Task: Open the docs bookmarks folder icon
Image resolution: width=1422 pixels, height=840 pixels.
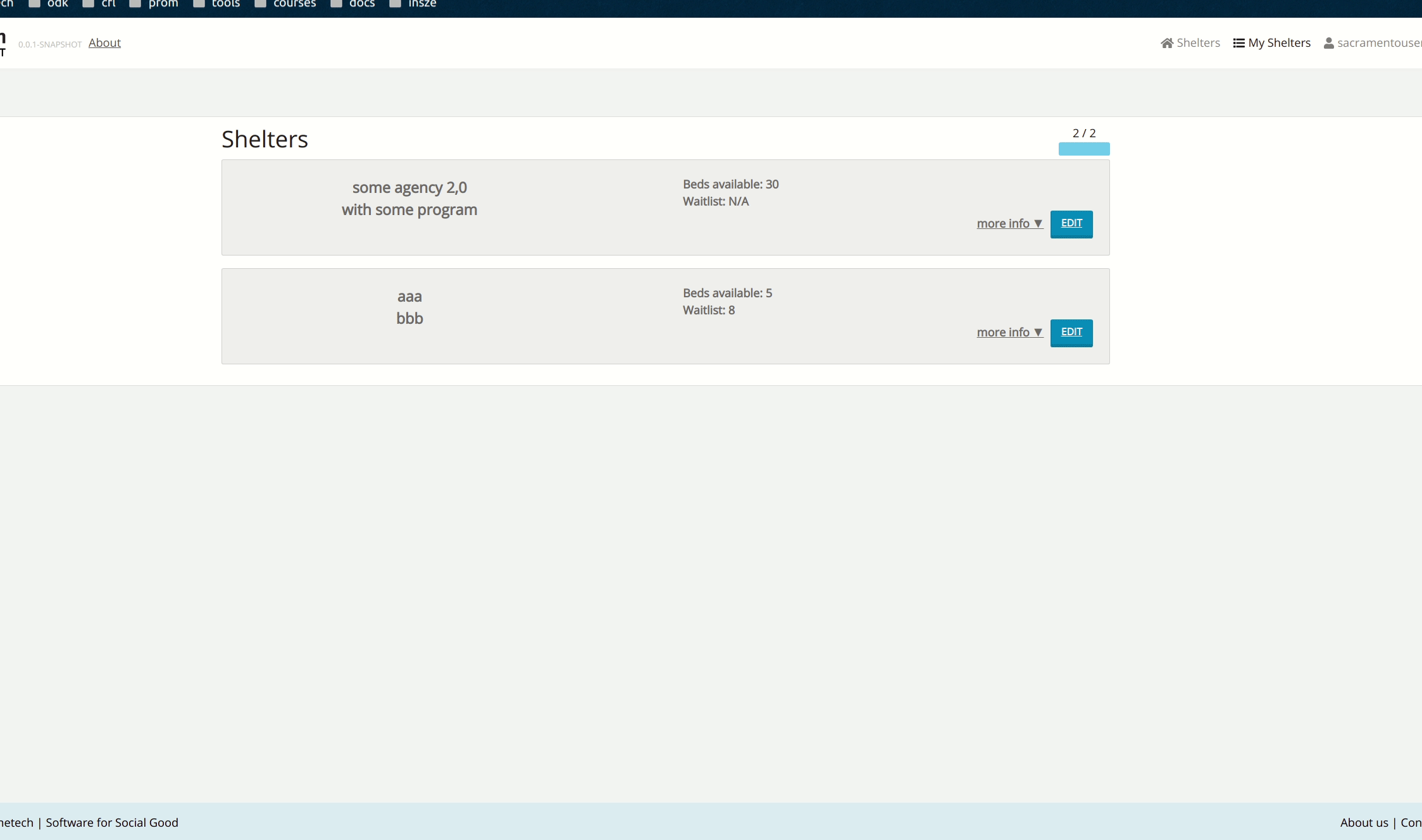Action: tap(335, 3)
